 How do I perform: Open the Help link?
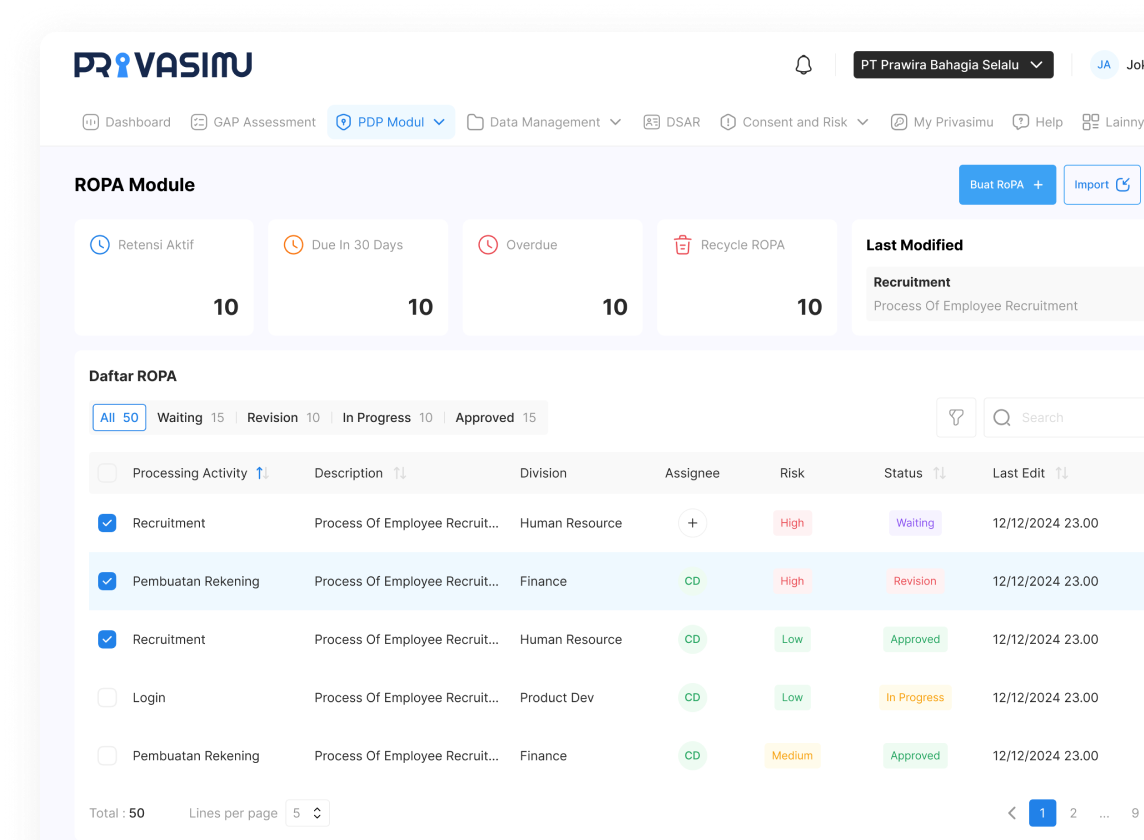click(1037, 122)
